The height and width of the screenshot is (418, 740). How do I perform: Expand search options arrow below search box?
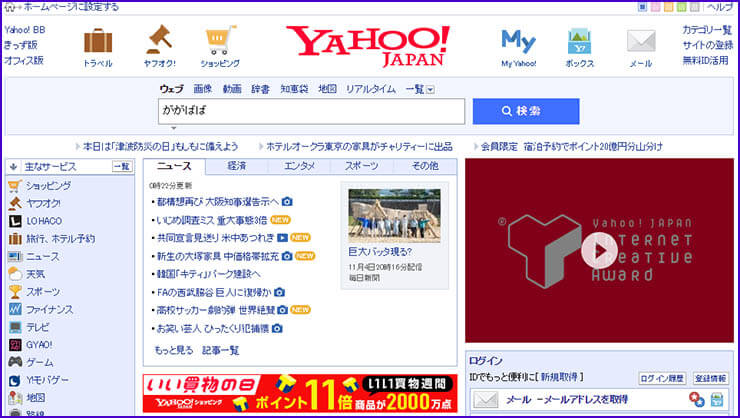click(x=174, y=128)
